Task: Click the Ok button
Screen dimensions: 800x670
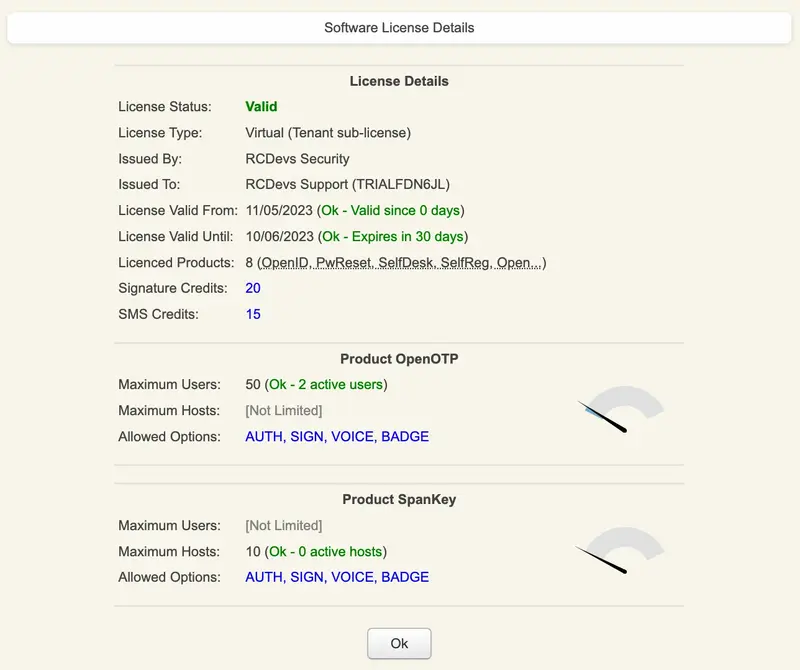Action: pyautogui.click(x=399, y=643)
